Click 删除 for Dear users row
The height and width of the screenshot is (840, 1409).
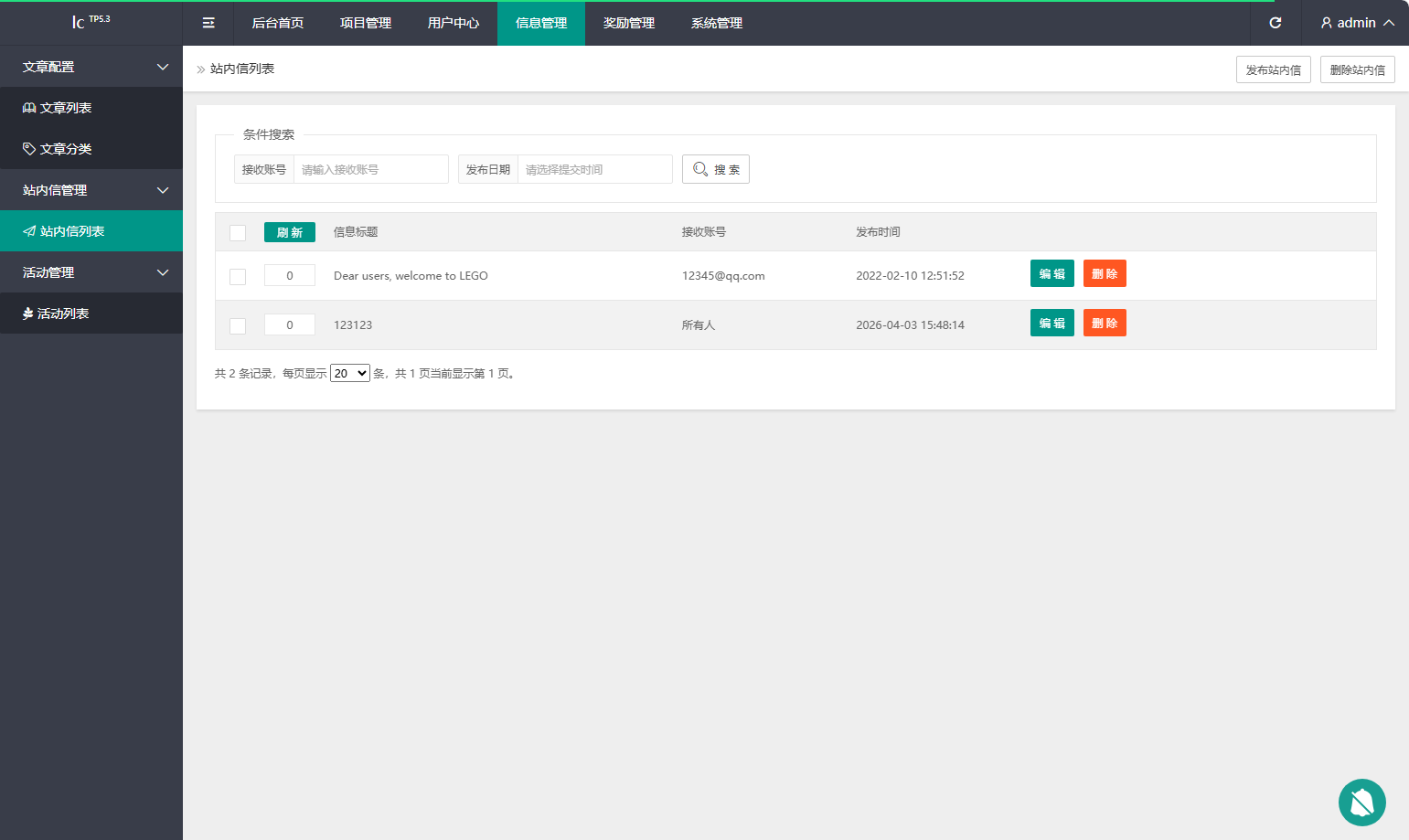[1105, 273]
